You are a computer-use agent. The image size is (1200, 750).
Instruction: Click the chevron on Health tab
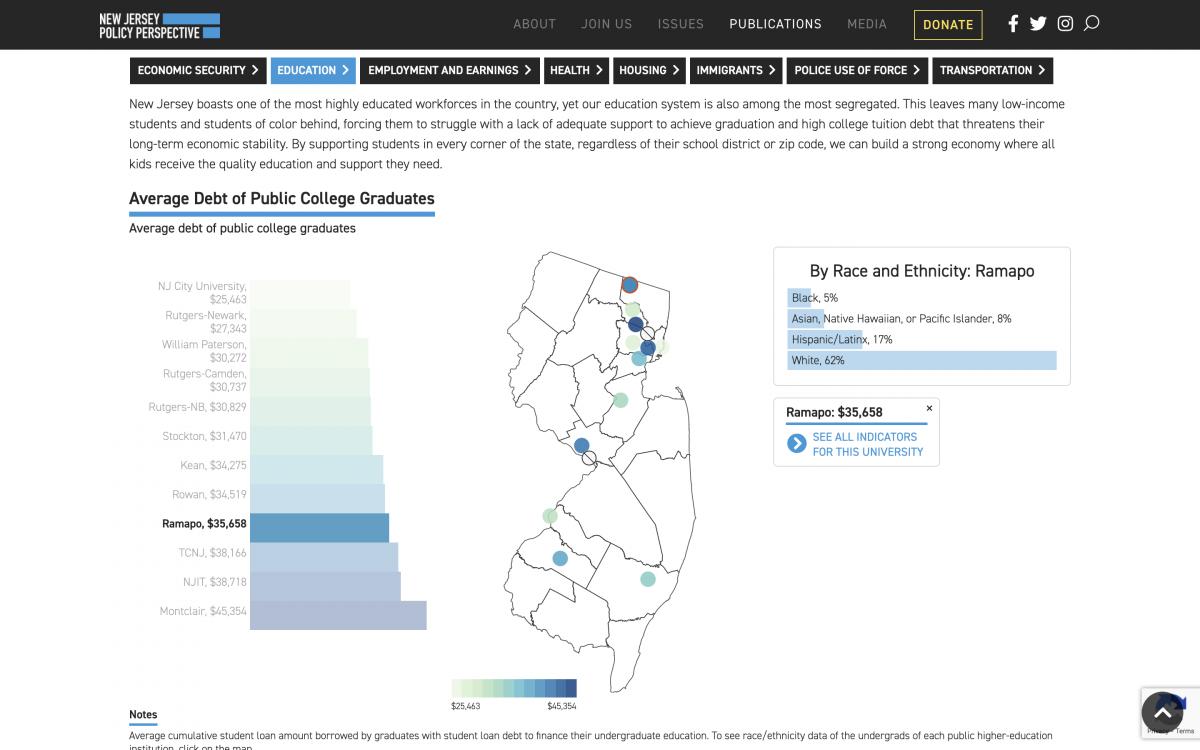pyautogui.click(x=599, y=70)
